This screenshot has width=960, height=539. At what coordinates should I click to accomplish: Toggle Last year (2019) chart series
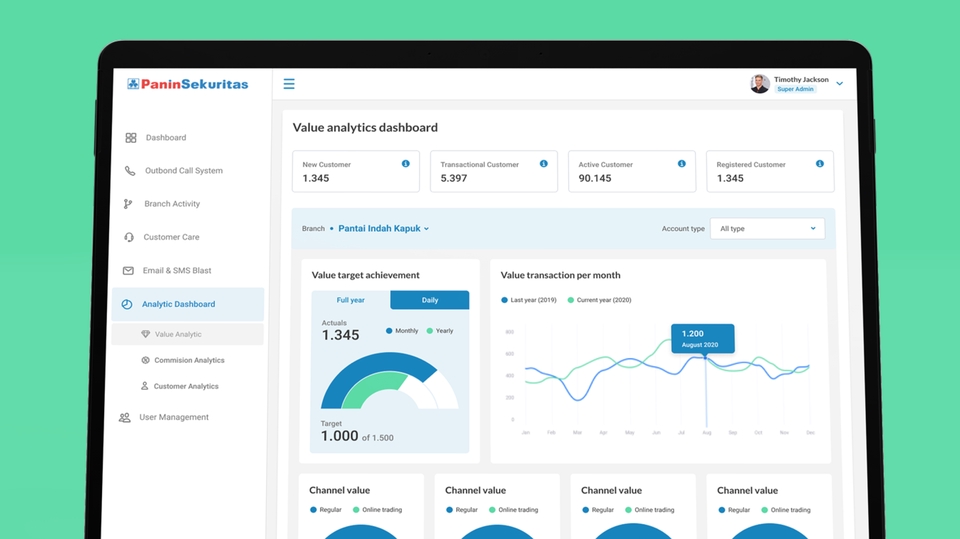coord(532,300)
